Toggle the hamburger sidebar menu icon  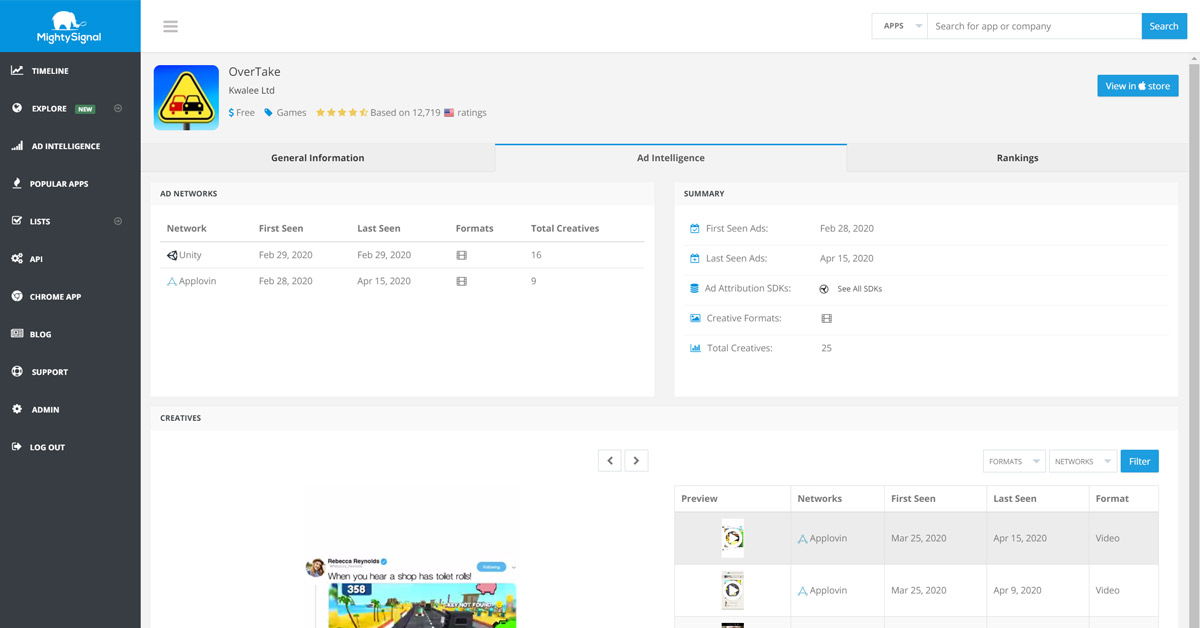(171, 26)
